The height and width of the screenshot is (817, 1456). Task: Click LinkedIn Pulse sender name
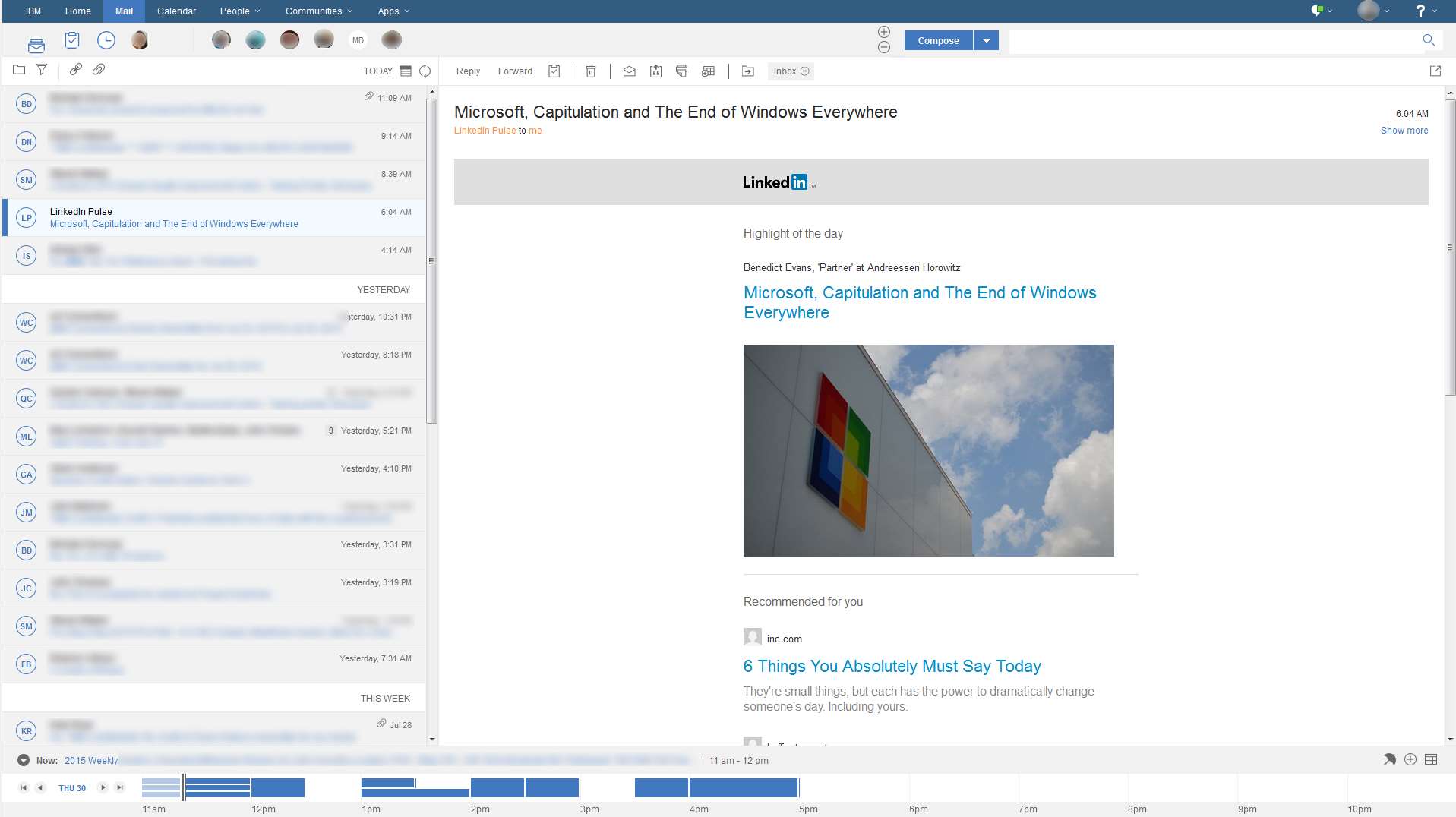(485, 131)
